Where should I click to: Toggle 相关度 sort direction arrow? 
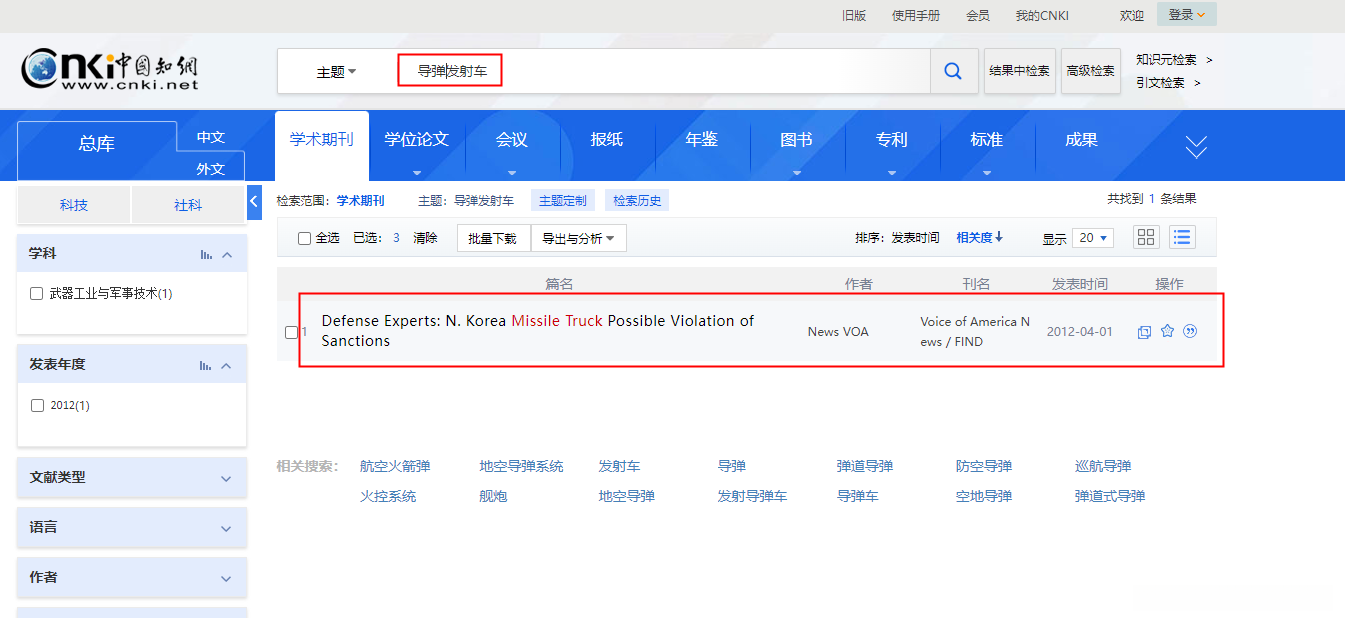999,237
